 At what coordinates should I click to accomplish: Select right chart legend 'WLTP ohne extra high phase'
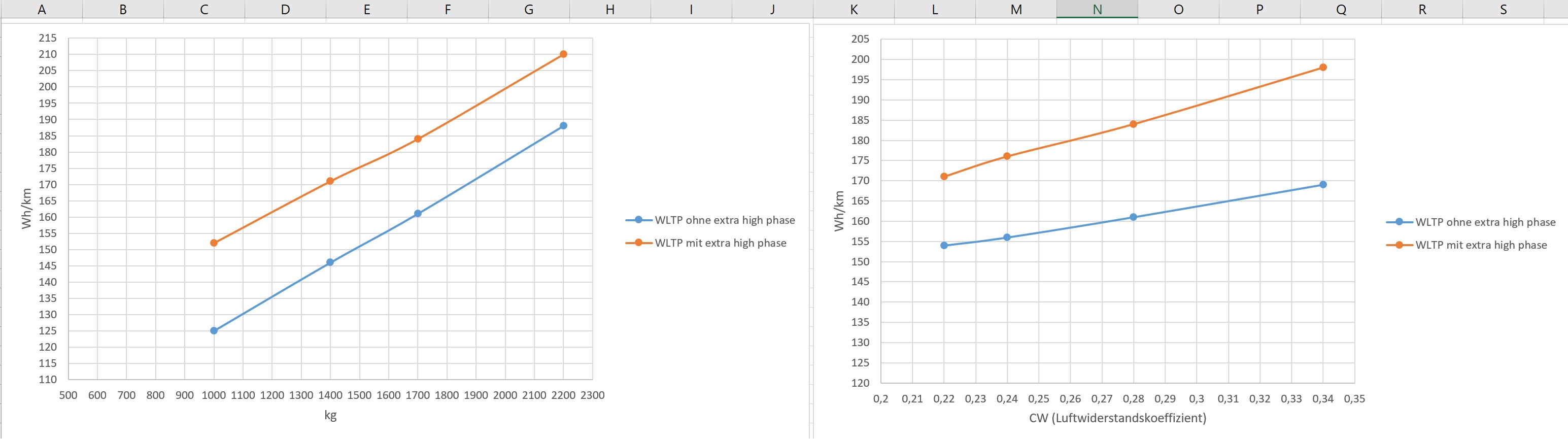(1471, 222)
